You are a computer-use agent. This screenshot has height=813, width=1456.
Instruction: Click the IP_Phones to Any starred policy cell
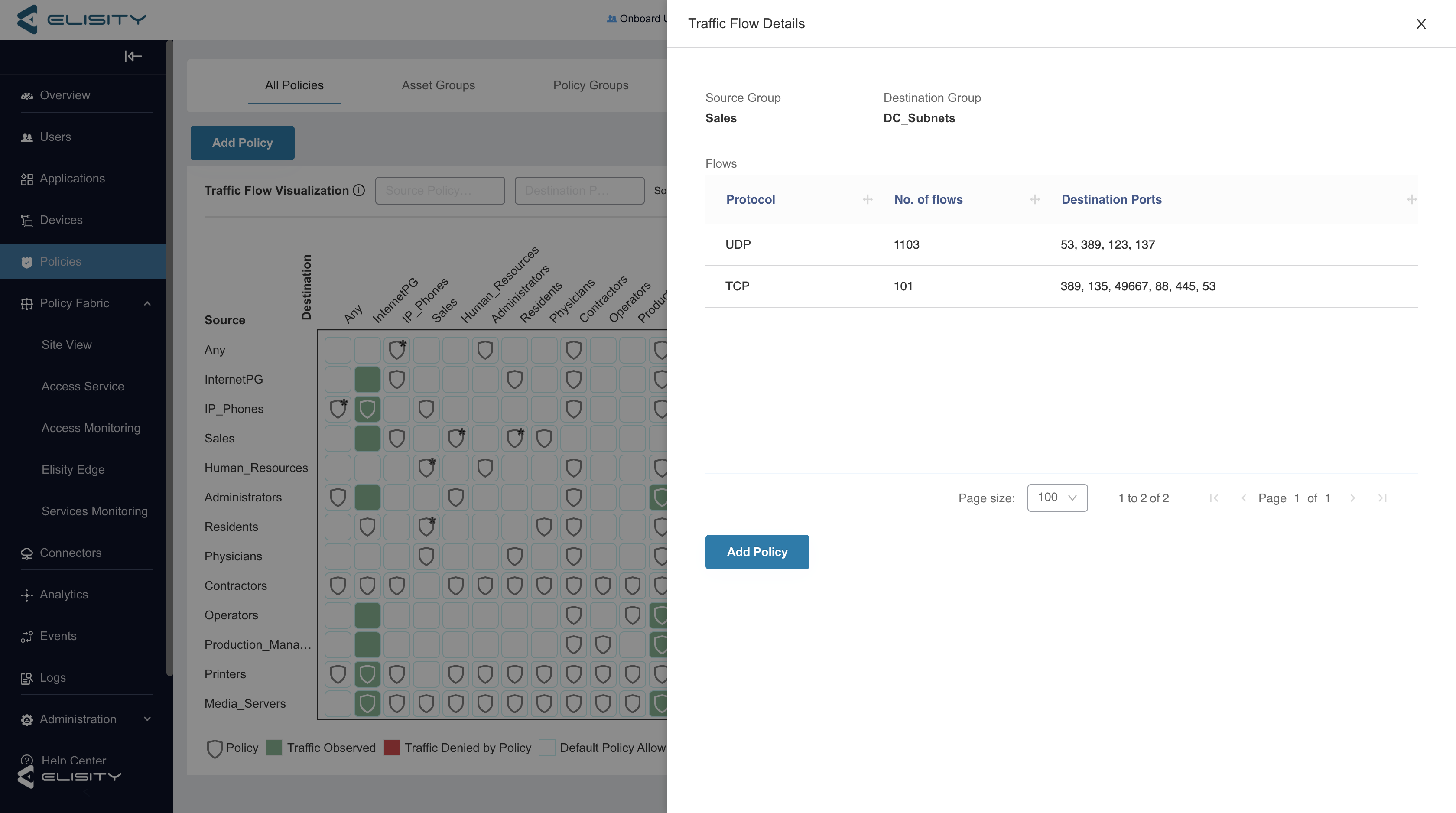338,409
